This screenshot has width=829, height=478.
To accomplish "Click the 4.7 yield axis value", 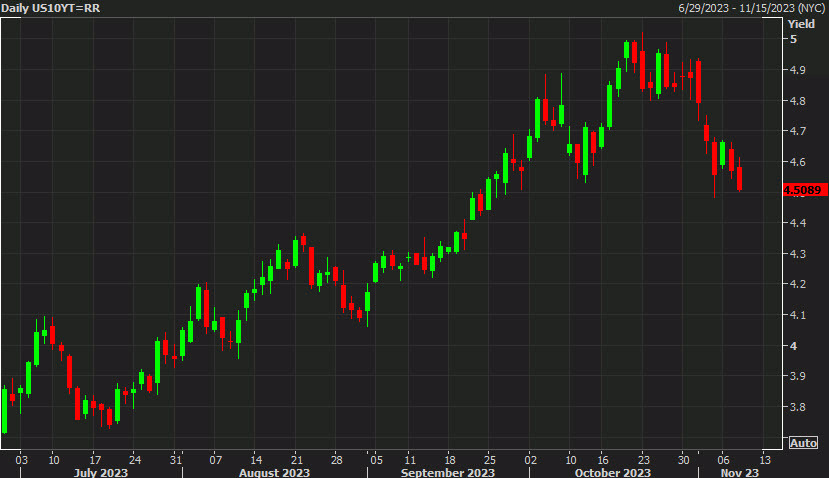I will coord(797,131).
